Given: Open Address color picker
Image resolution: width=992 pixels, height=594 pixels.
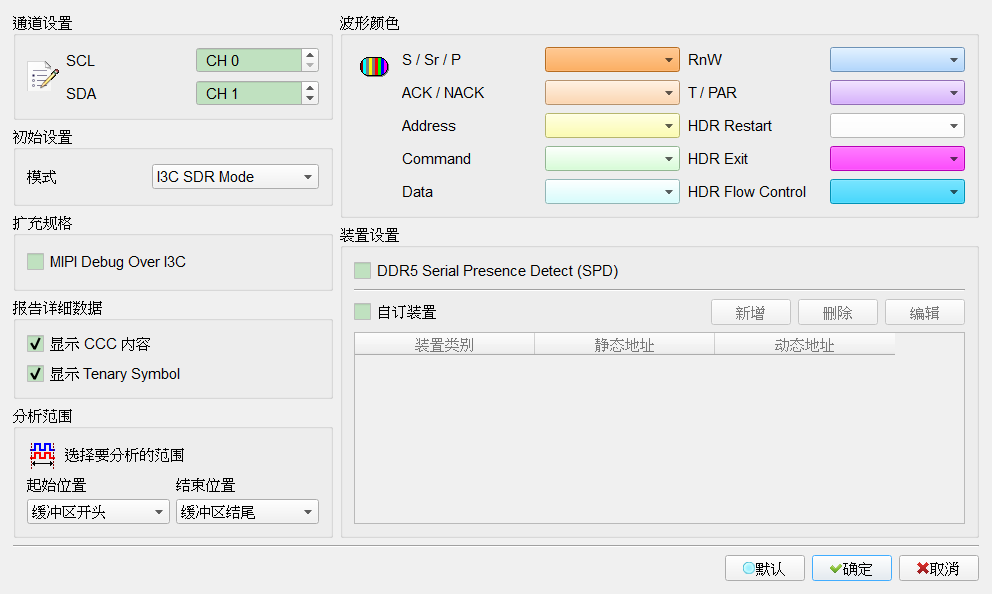Looking at the screenshot, I should click(x=612, y=125).
